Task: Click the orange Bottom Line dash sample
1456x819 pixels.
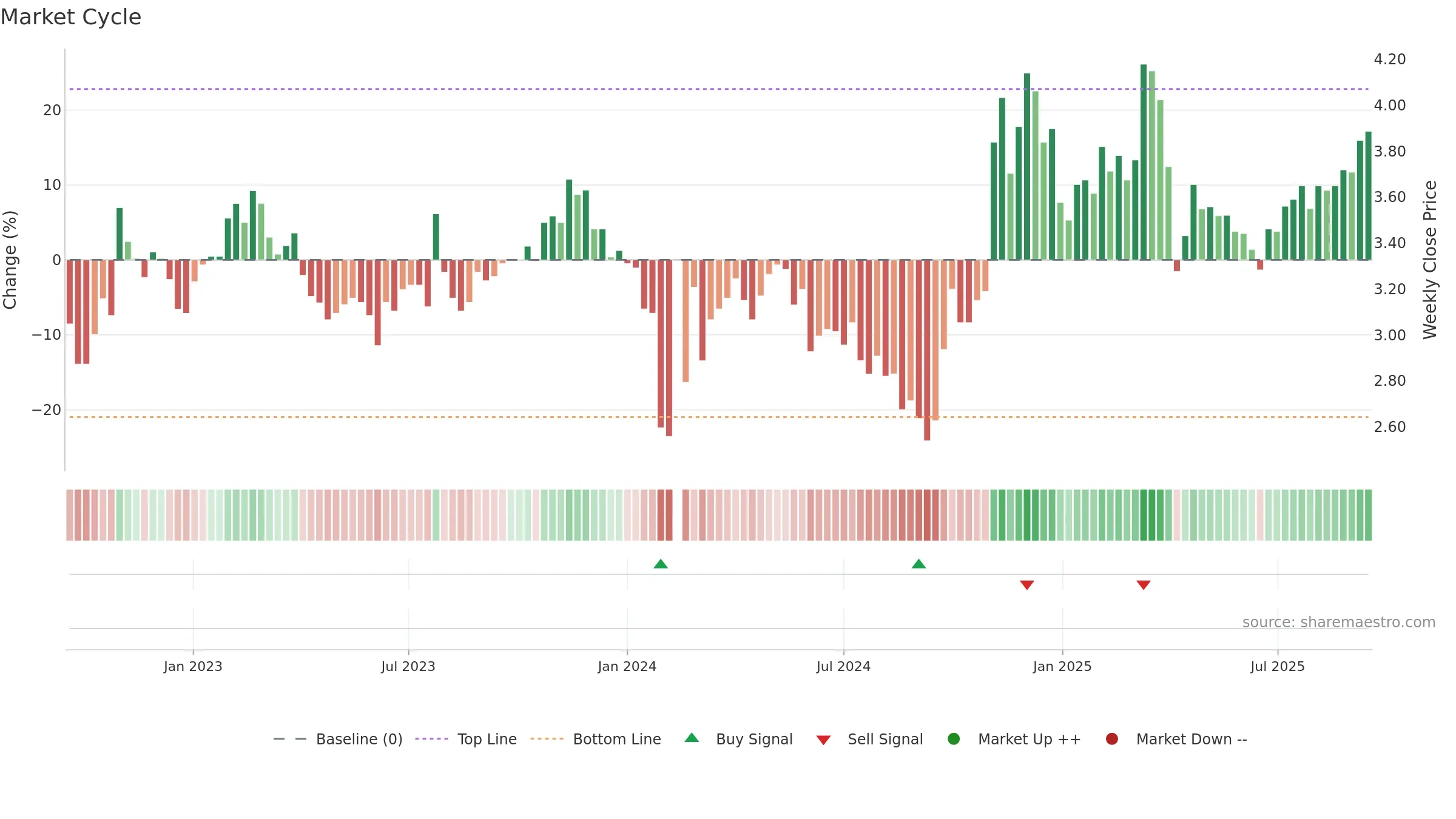Action: (547, 739)
